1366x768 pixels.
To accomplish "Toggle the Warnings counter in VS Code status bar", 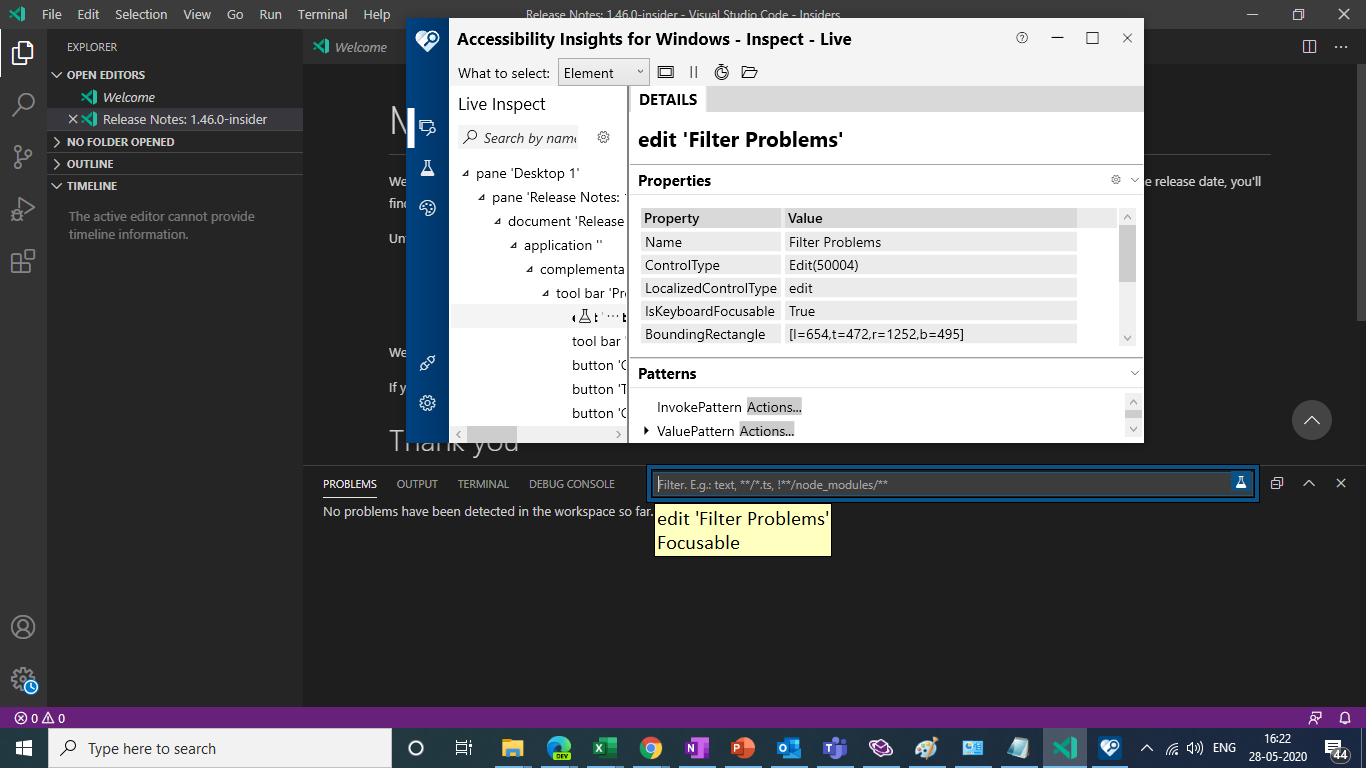I will click(52, 717).
